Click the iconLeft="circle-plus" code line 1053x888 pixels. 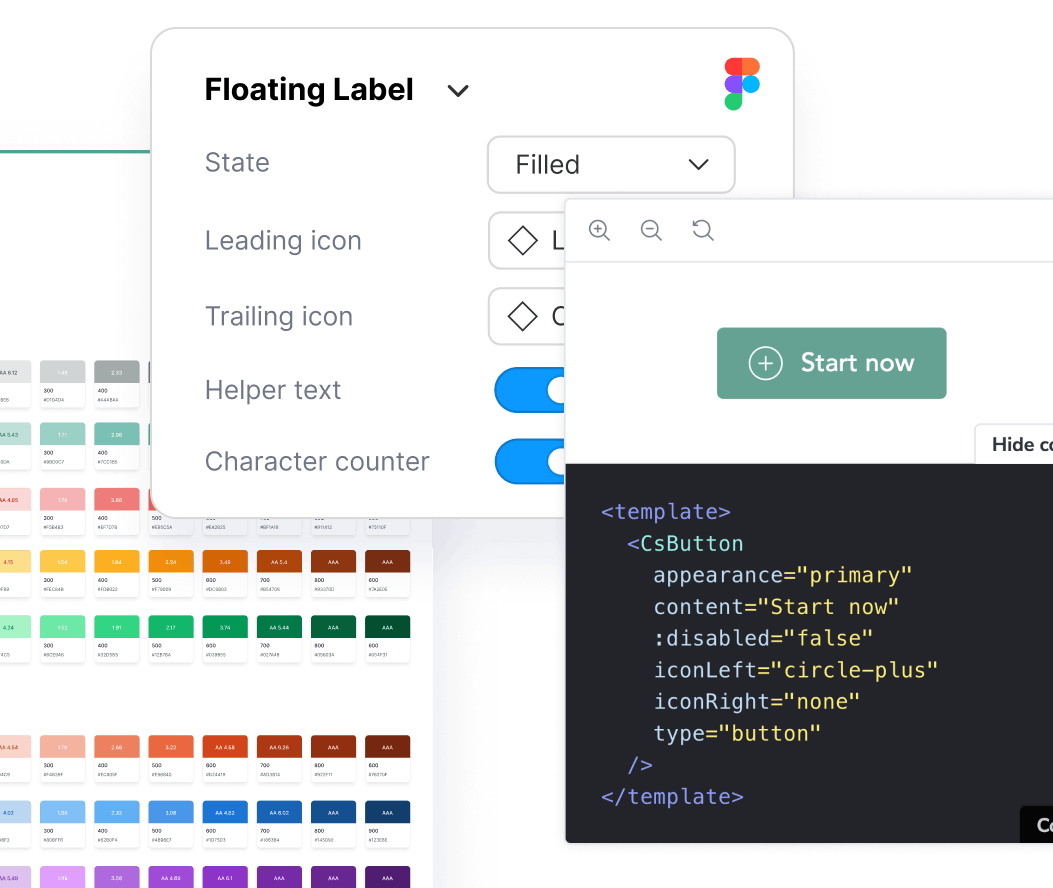click(x=795, y=670)
